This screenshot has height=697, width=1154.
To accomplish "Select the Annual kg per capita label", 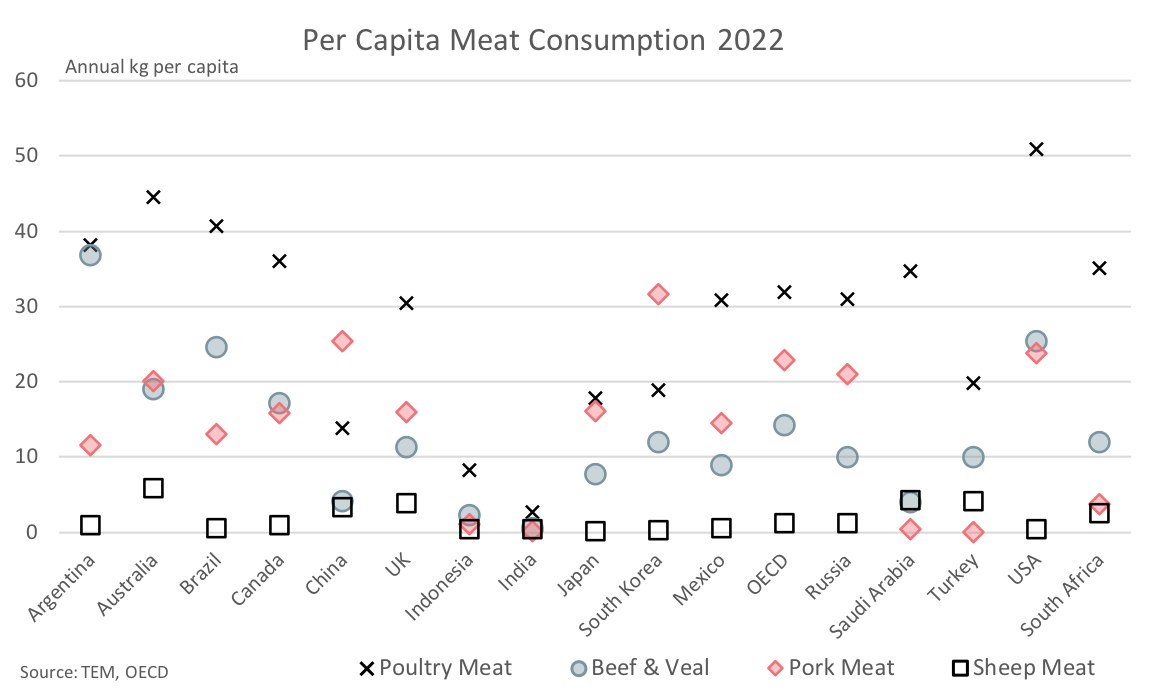I will [x=151, y=68].
